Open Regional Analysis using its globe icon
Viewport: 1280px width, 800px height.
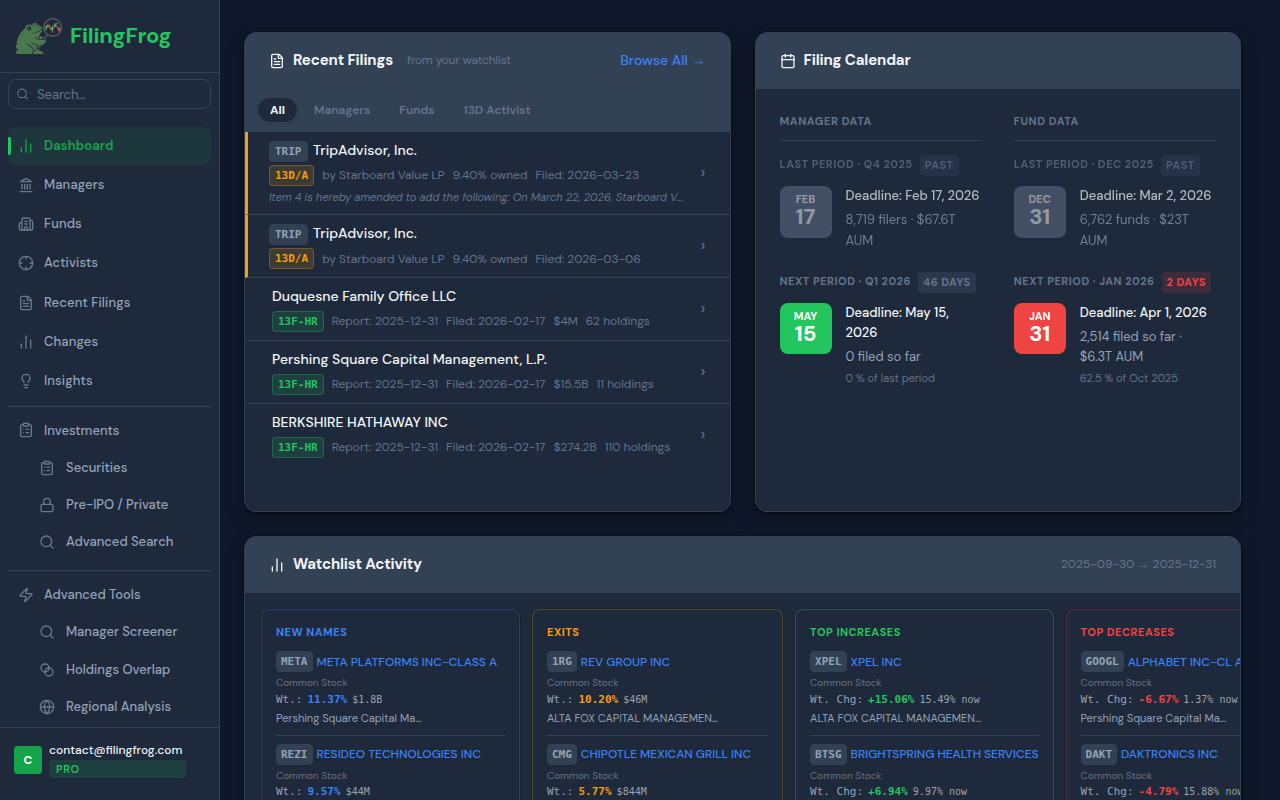click(x=47, y=706)
